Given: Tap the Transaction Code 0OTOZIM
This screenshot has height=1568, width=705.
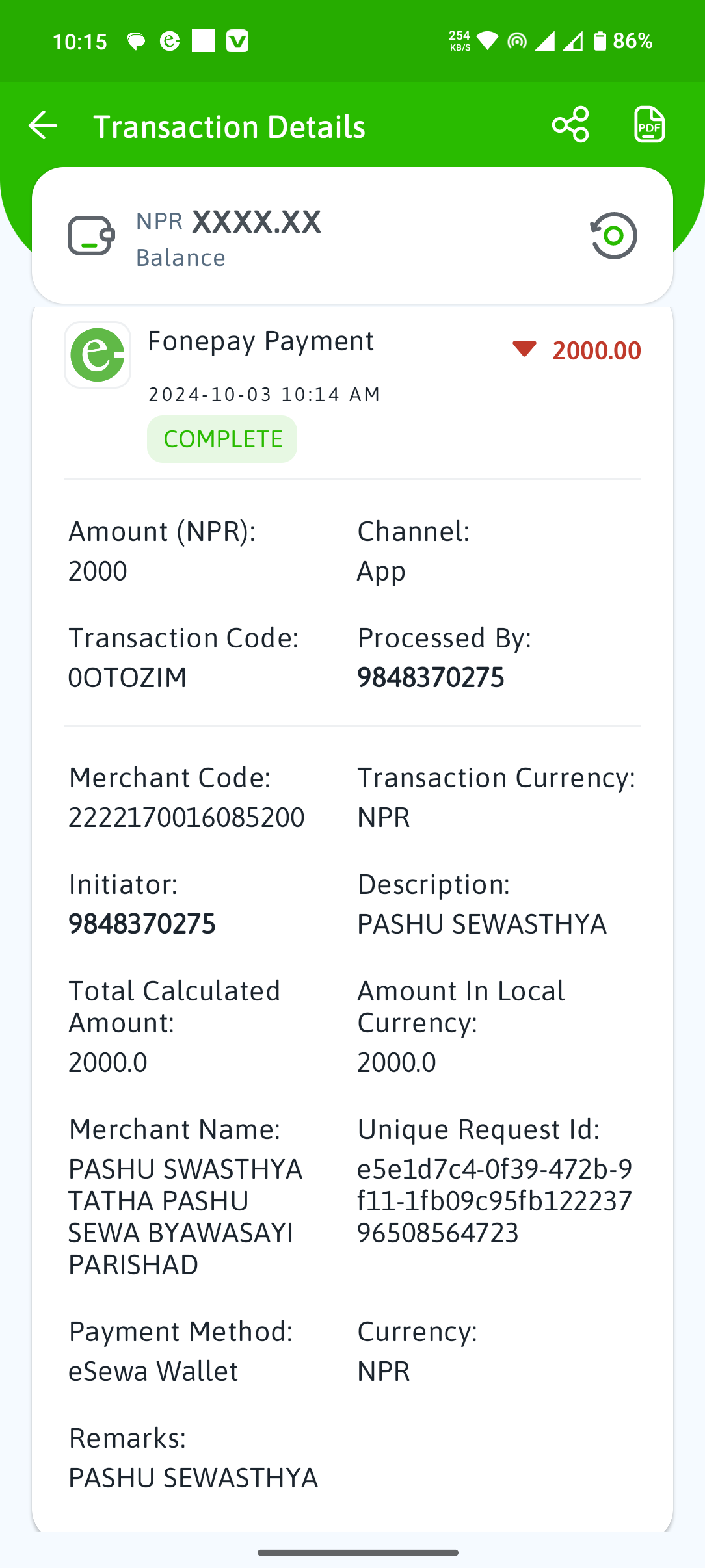Looking at the screenshot, I should click(127, 677).
